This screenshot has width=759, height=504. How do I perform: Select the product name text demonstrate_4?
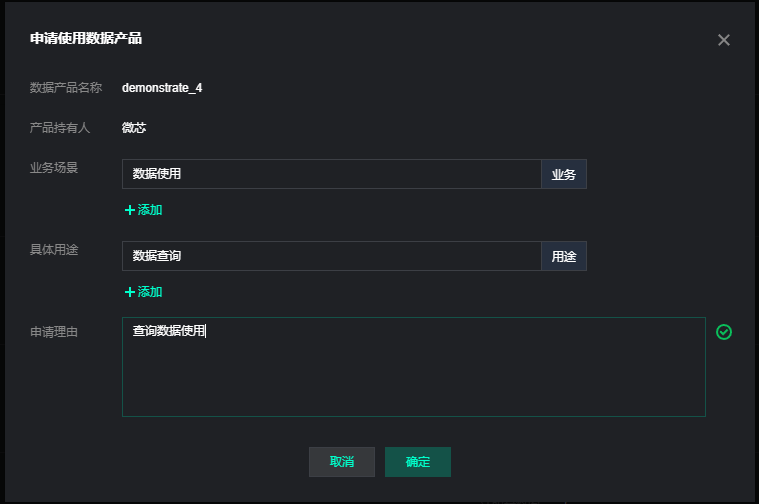pyautogui.click(x=162, y=87)
